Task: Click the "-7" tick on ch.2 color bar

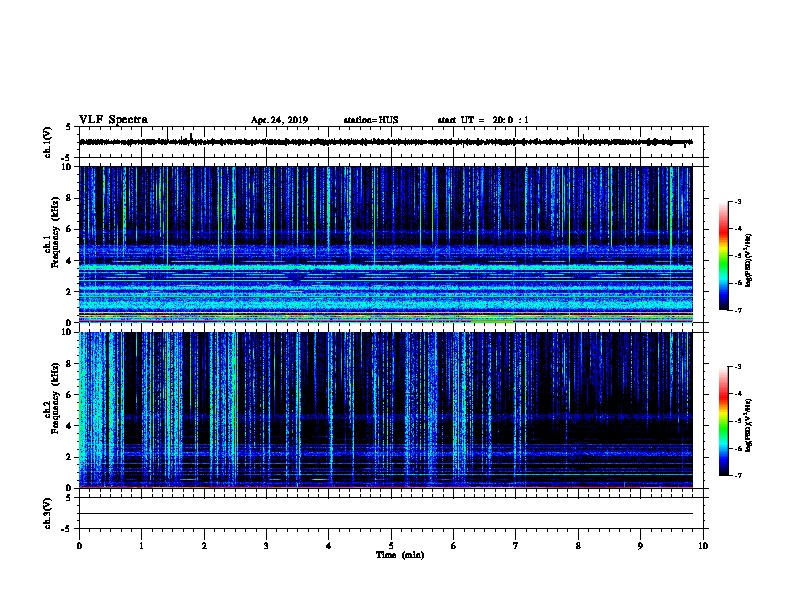Action: coord(738,475)
